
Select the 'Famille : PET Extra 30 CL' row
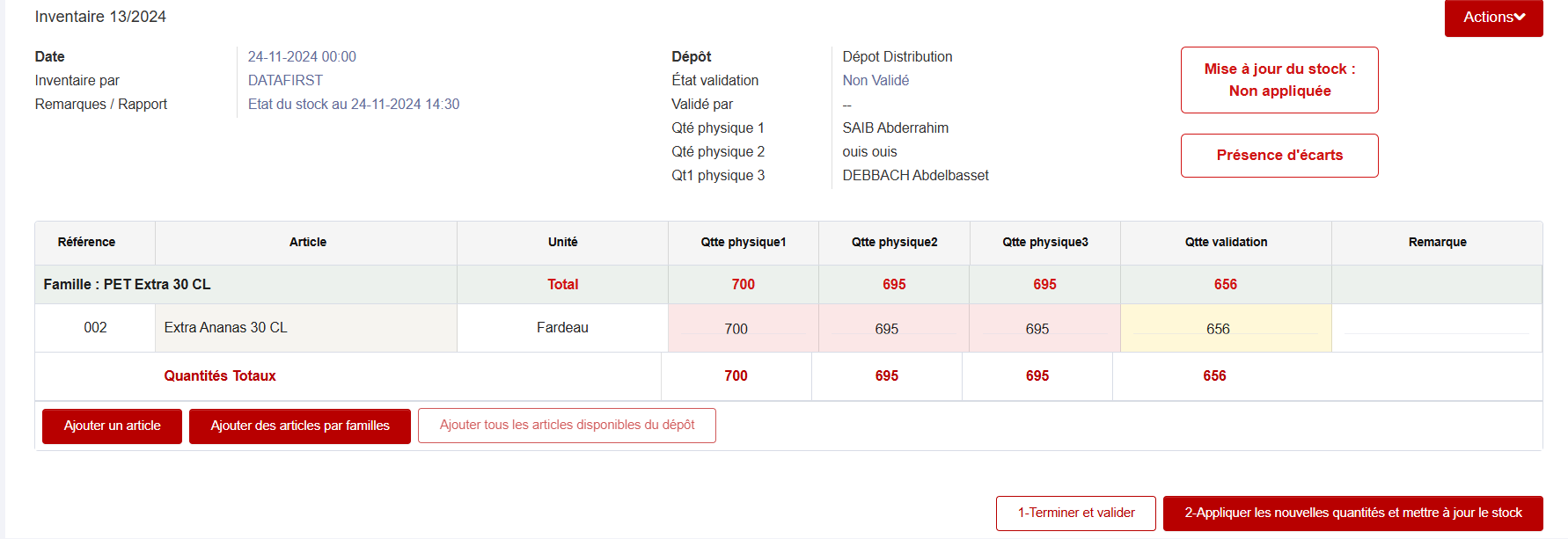[128, 285]
